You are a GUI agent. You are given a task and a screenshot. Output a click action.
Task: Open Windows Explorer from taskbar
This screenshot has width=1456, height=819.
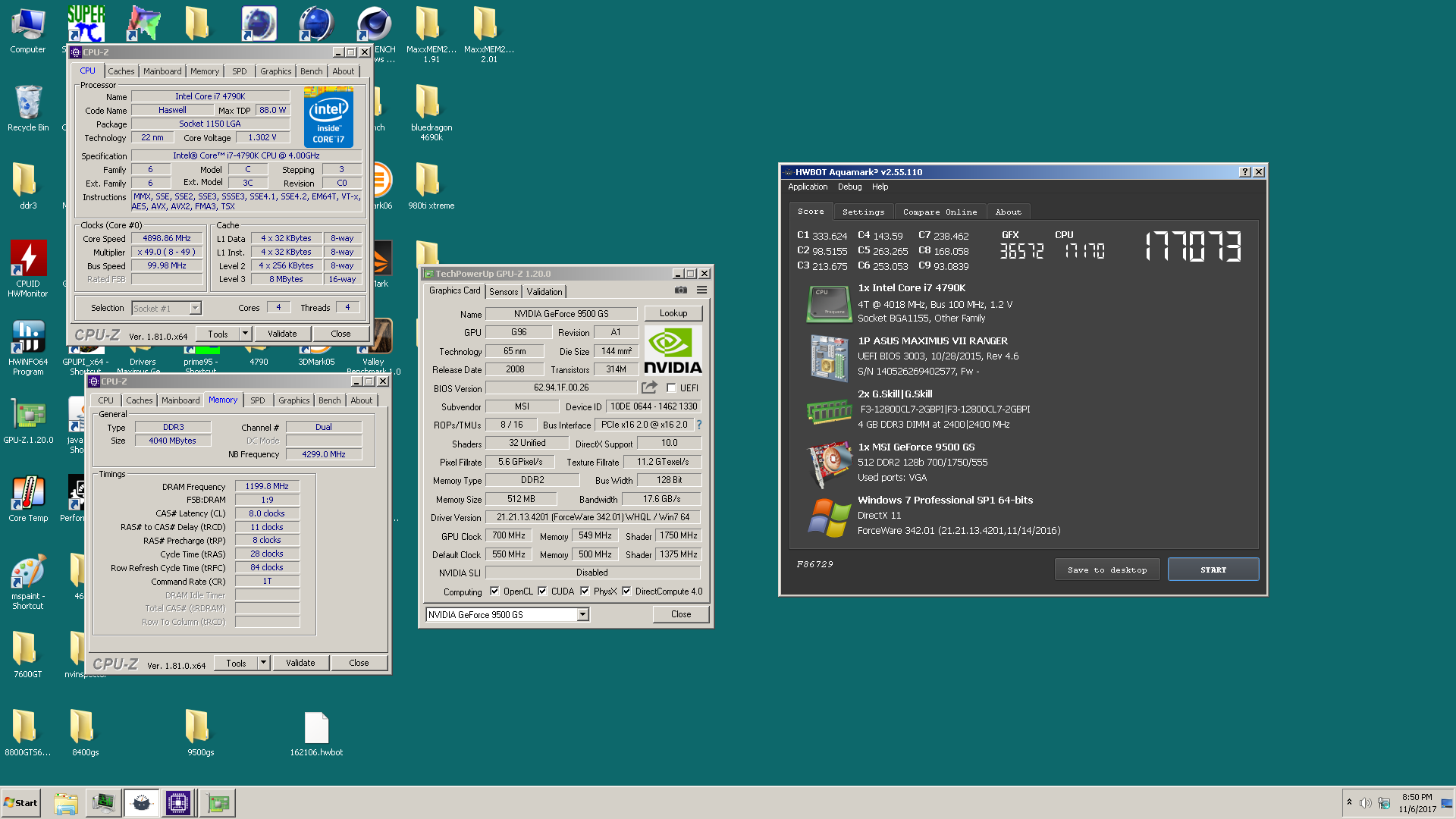(x=66, y=803)
